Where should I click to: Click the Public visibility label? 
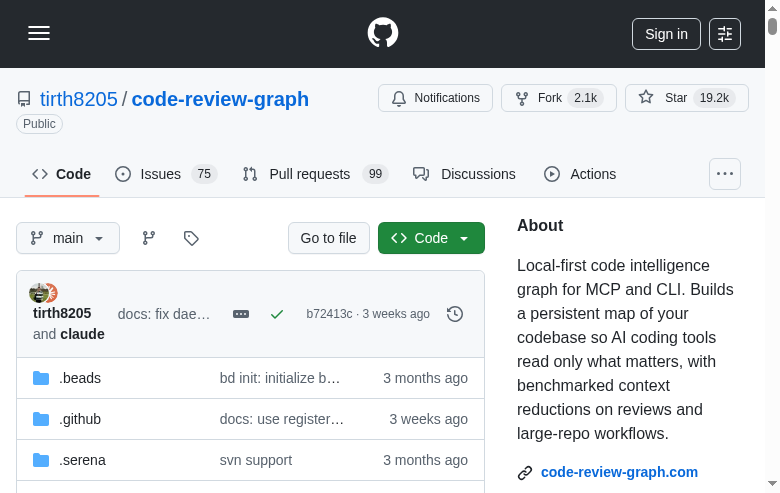click(x=39, y=124)
